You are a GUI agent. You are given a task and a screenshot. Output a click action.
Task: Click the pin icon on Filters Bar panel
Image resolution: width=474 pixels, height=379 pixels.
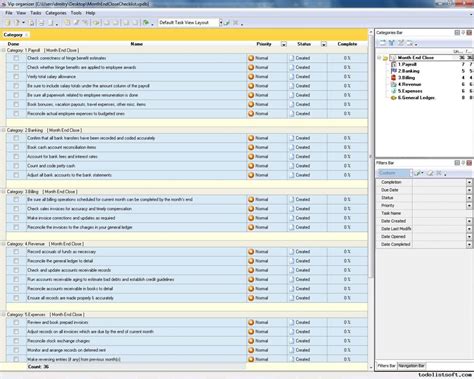pyautogui.click(x=463, y=163)
